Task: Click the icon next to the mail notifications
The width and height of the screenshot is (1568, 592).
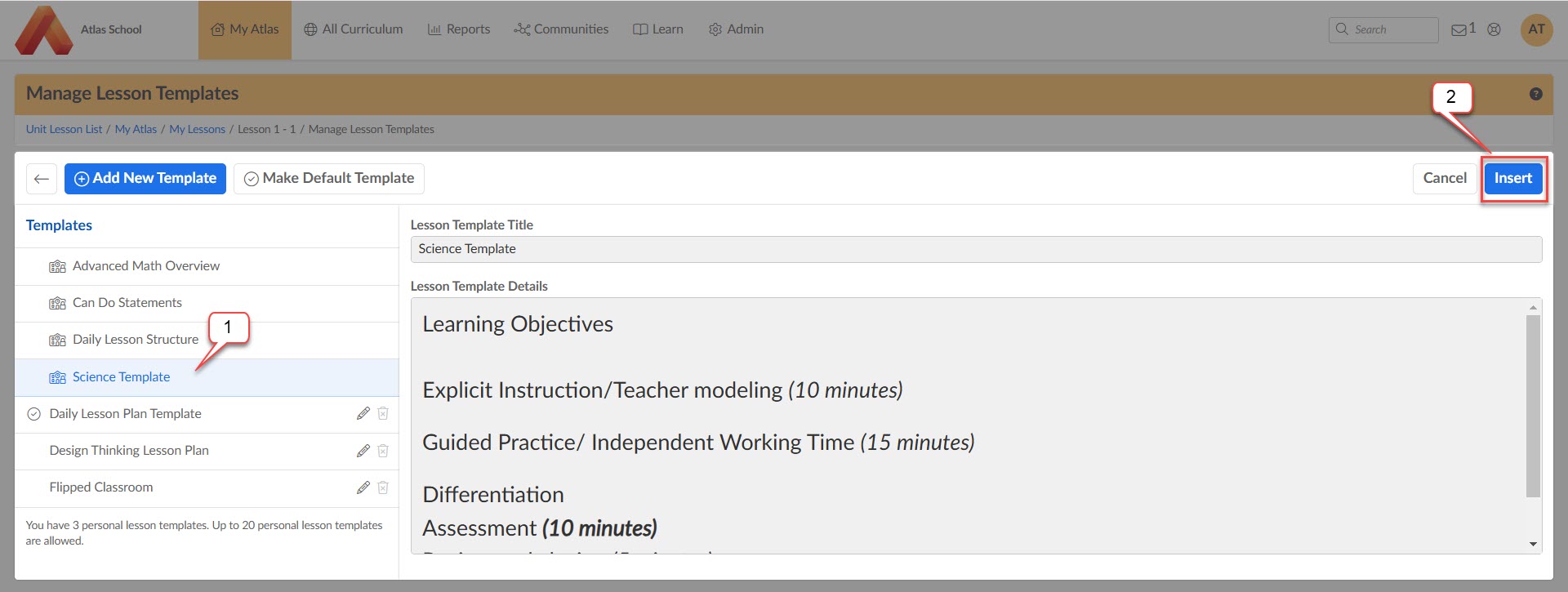Action: click(1494, 29)
